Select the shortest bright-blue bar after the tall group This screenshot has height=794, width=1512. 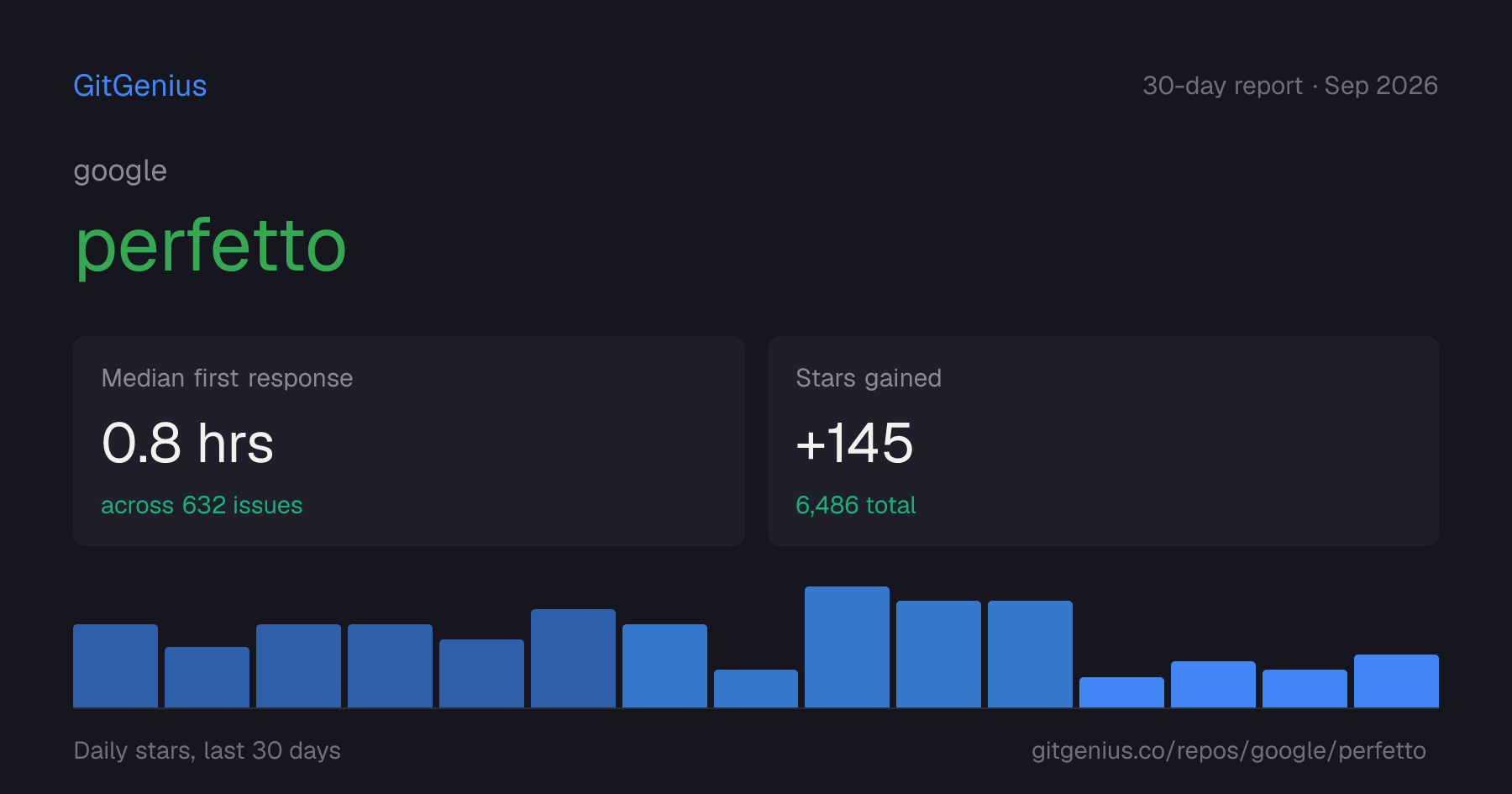click(x=1121, y=692)
